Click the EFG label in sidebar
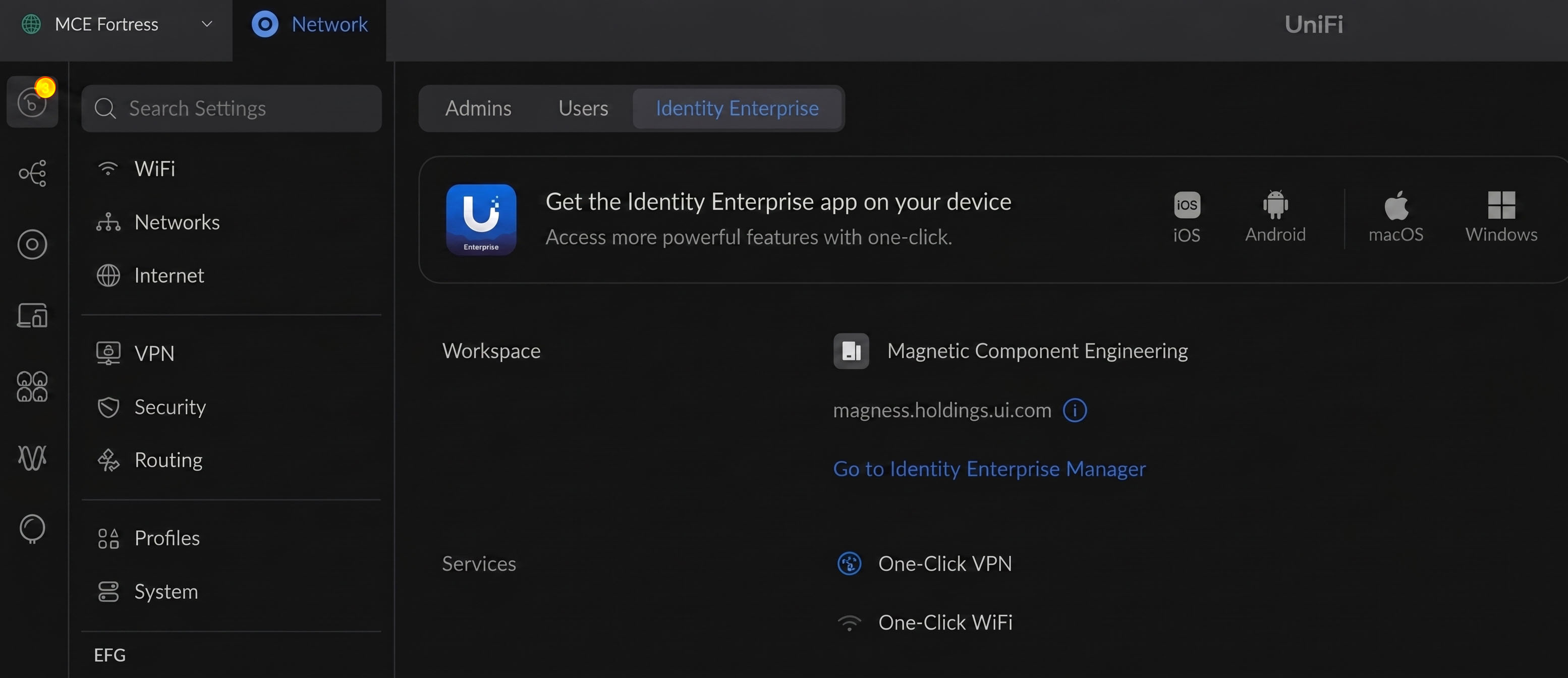Image resolution: width=1568 pixels, height=678 pixels. (x=109, y=655)
